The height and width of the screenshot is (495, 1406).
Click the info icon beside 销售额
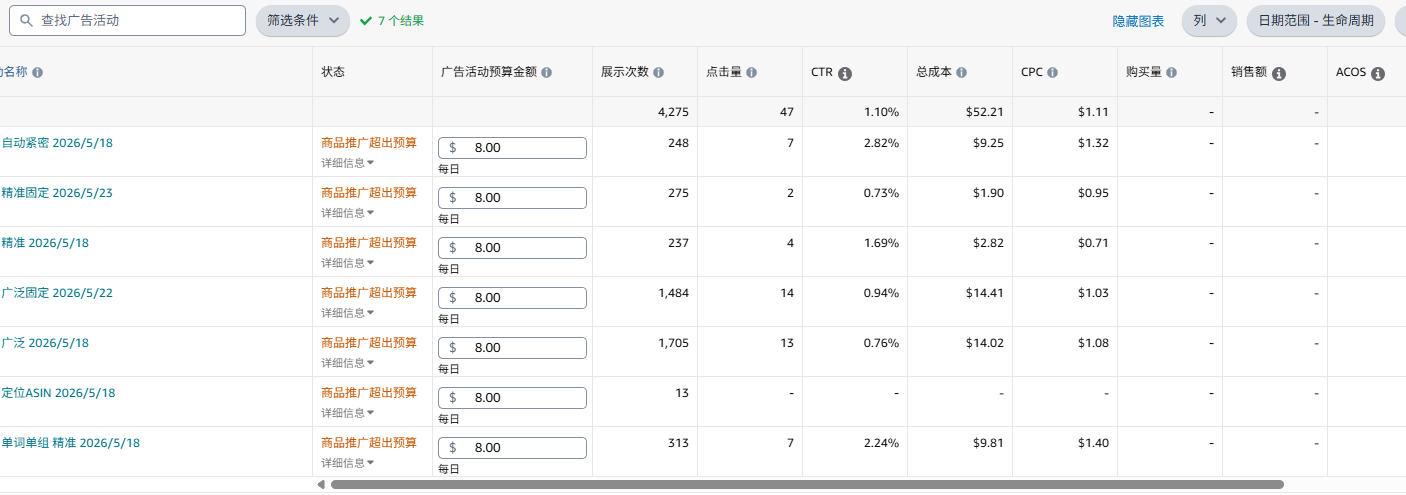click(x=1279, y=74)
